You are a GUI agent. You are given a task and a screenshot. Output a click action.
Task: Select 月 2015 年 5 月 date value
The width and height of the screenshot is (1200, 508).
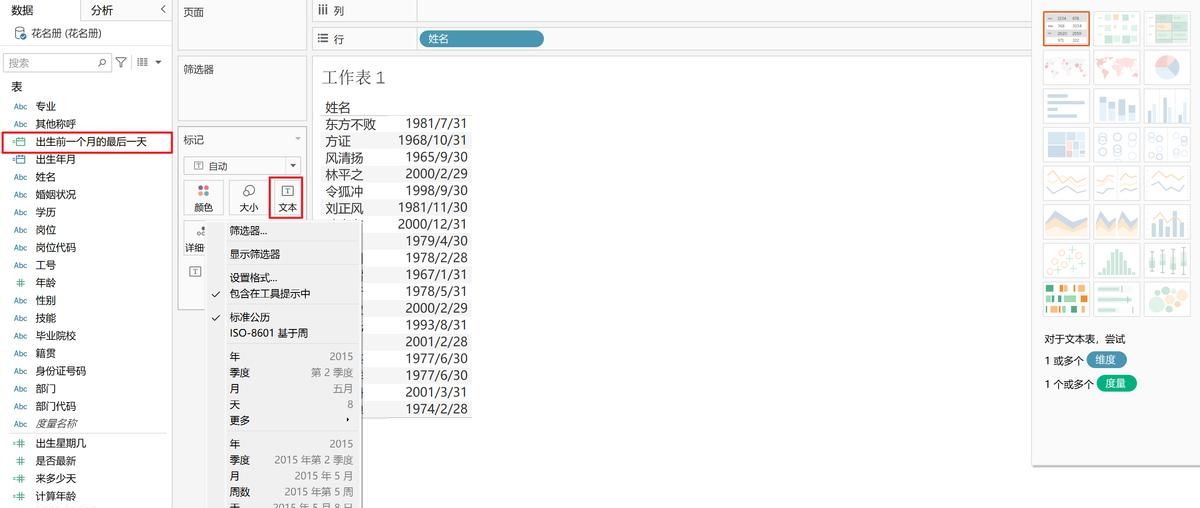point(283,476)
